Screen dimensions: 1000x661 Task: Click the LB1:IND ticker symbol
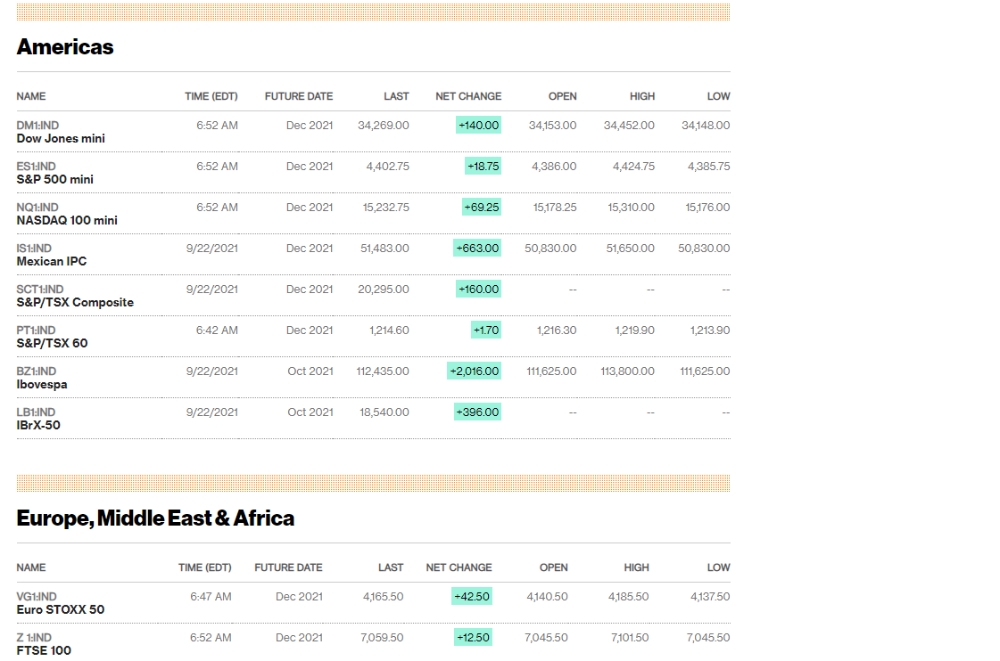(x=36, y=412)
